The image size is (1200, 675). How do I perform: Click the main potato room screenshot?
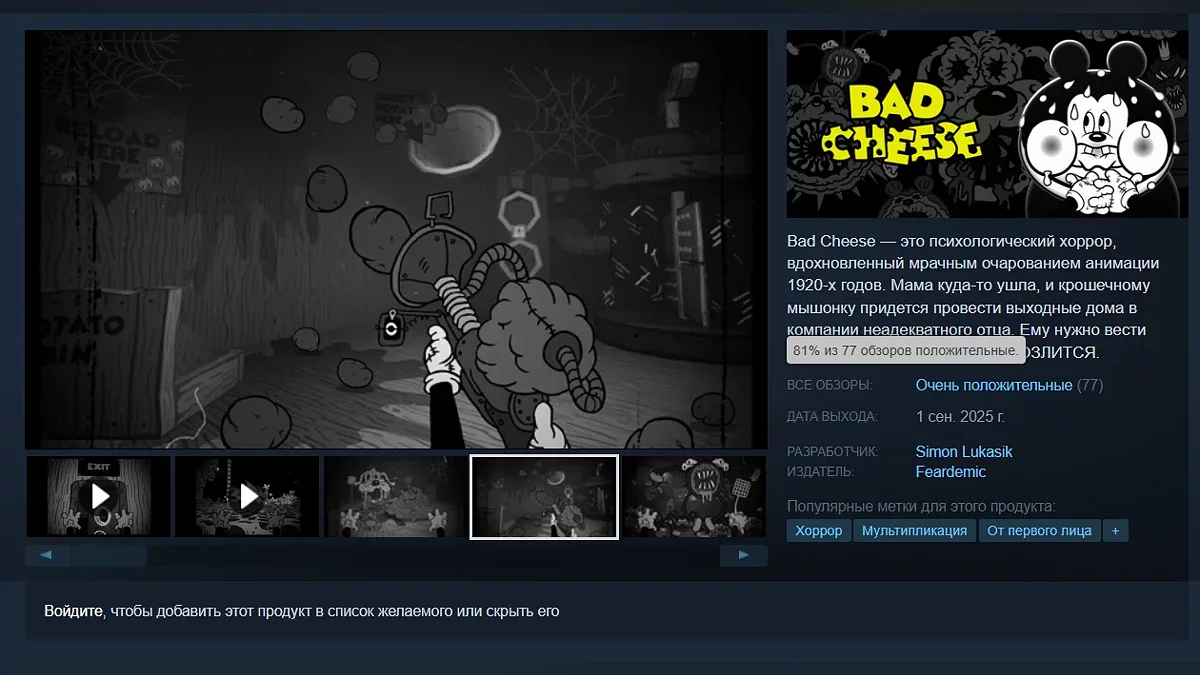(396, 239)
